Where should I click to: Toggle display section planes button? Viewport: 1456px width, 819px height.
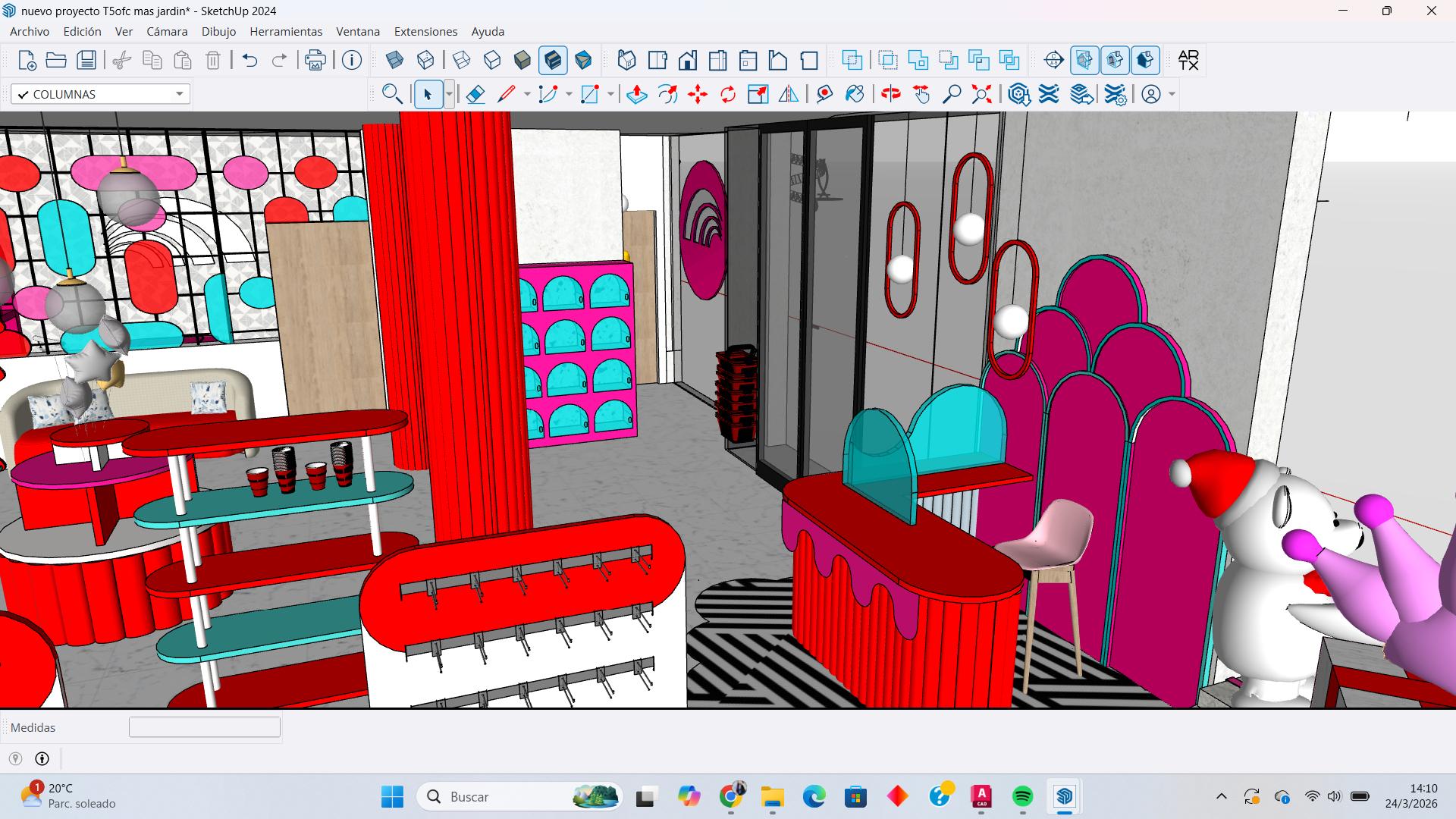[1084, 60]
